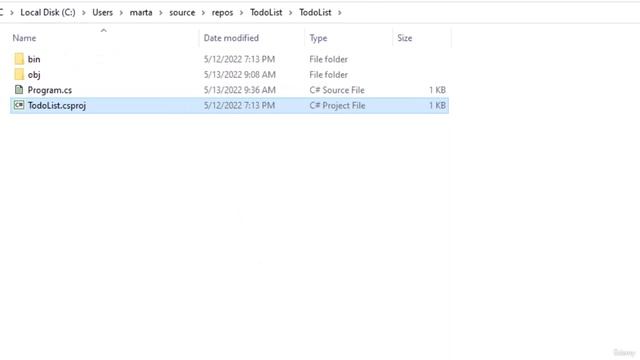Go to source folder in breadcrumb

(x=182, y=13)
